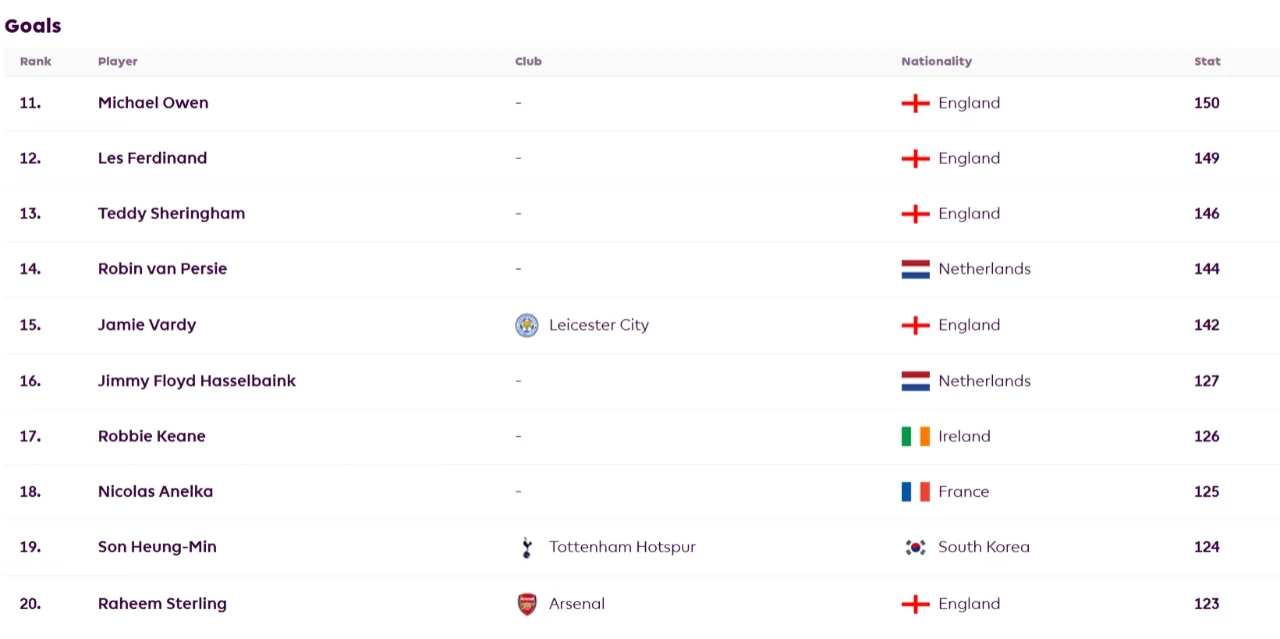1280x639 pixels.
Task: Click the France flag for Nicolas Anelka
Action: click(x=915, y=491)
